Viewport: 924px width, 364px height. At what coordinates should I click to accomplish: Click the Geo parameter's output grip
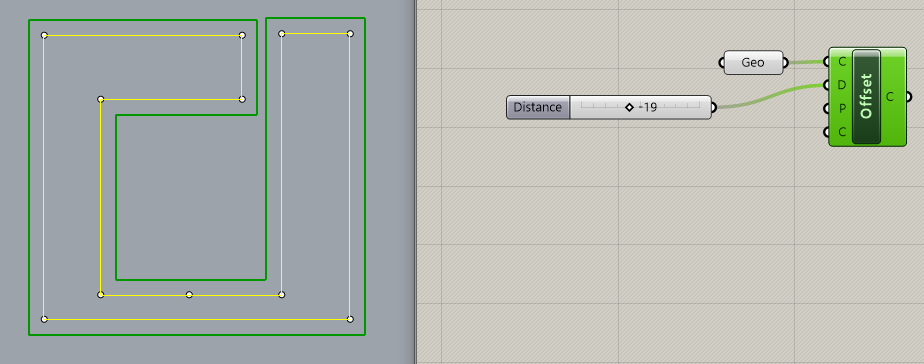(786, 62)
